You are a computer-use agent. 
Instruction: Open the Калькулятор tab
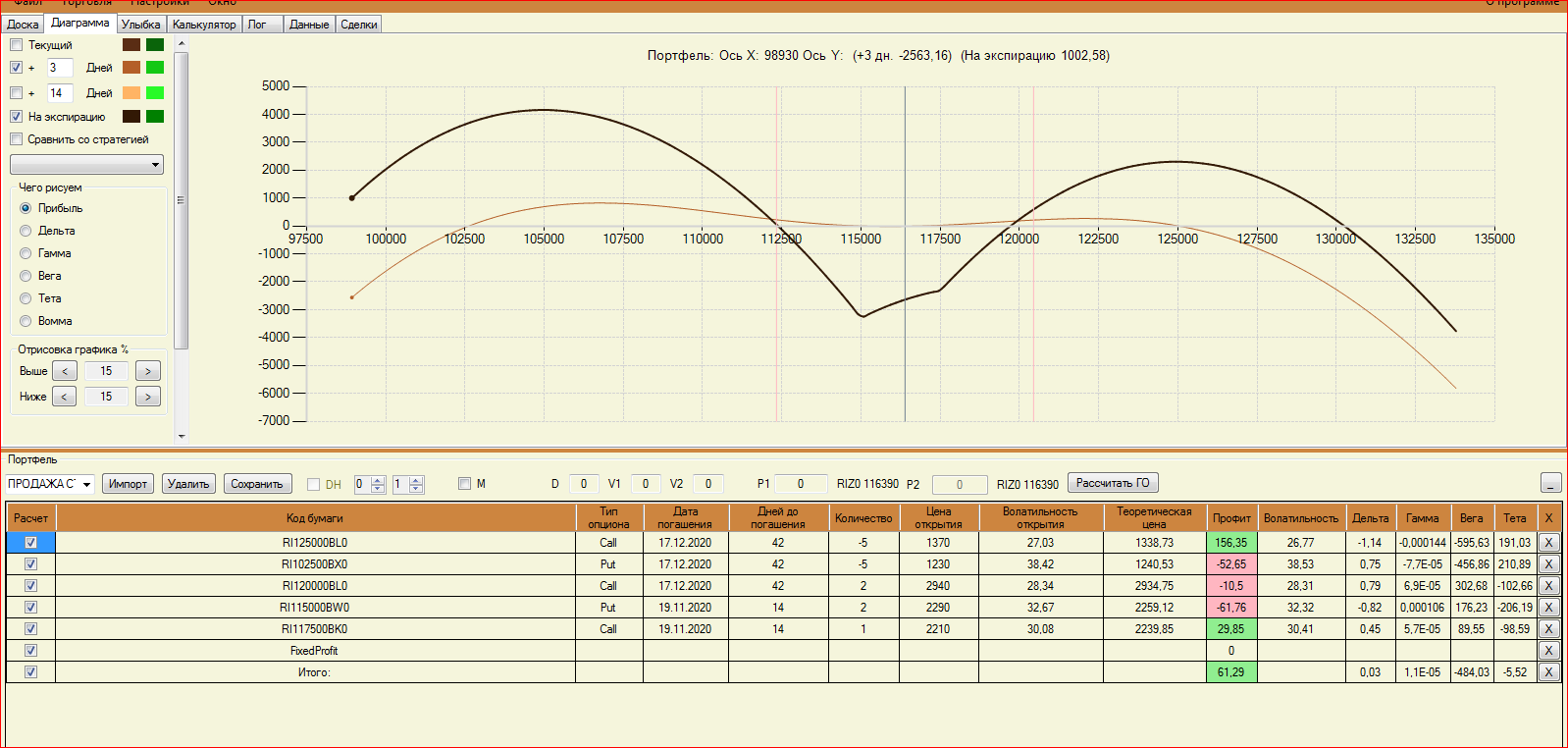tap(204, 25)
